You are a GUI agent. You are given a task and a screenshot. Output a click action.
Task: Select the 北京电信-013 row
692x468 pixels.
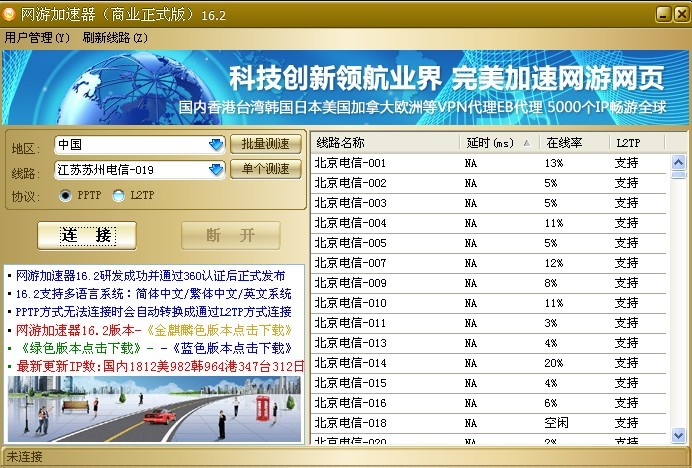coord(489,343)
